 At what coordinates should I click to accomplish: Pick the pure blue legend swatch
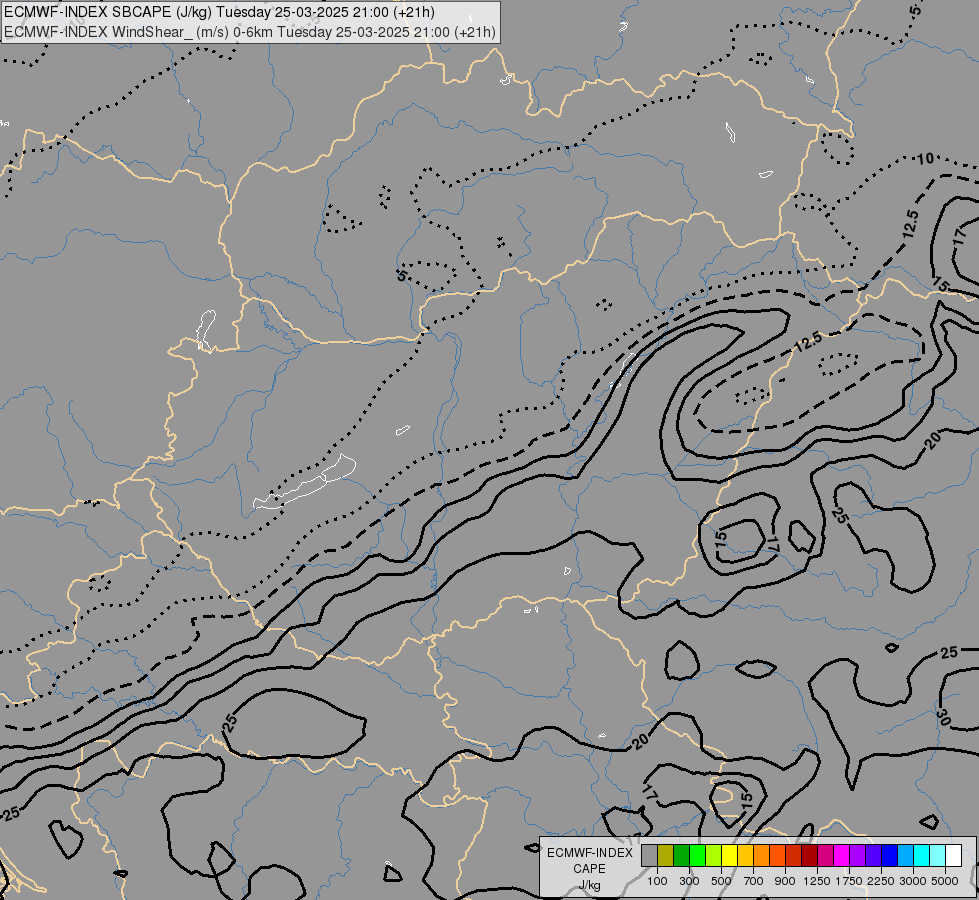(x=889, y=855)
